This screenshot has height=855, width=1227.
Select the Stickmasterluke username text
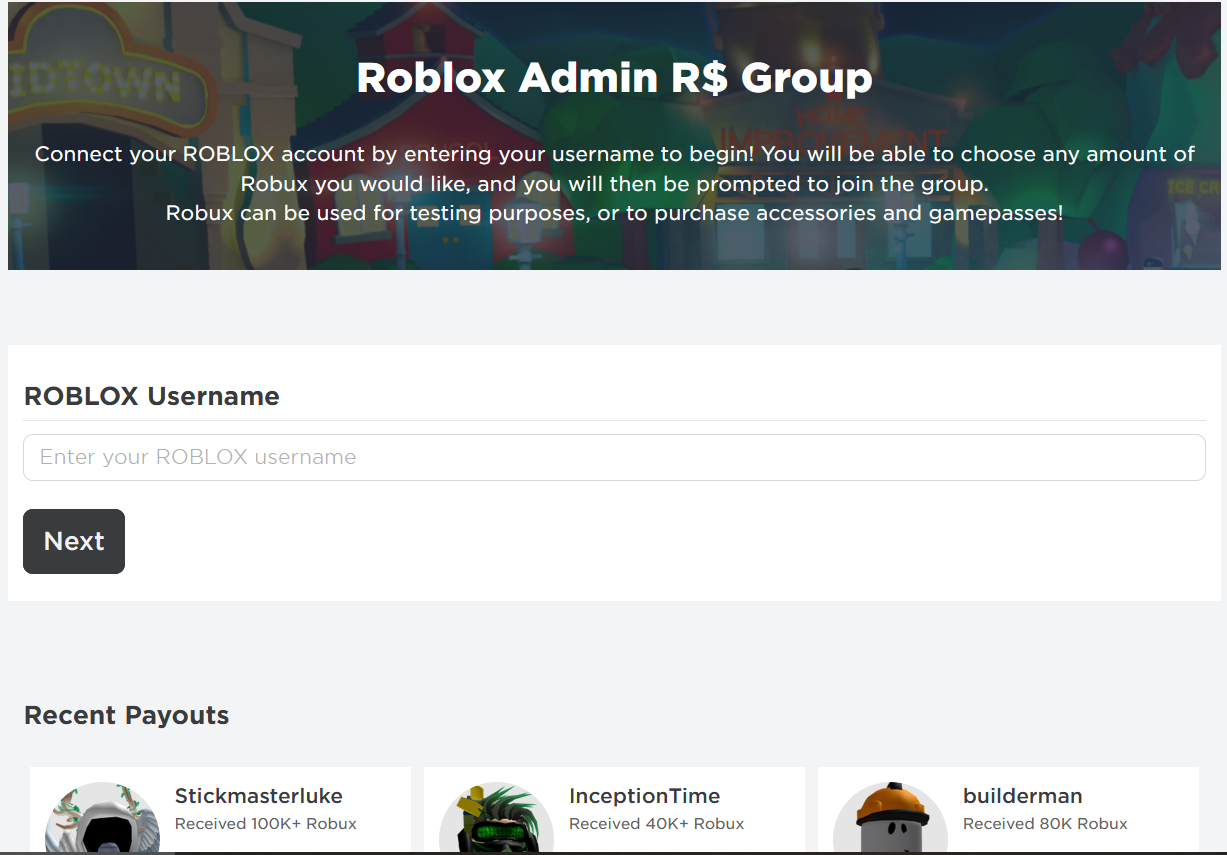(259, 796)
